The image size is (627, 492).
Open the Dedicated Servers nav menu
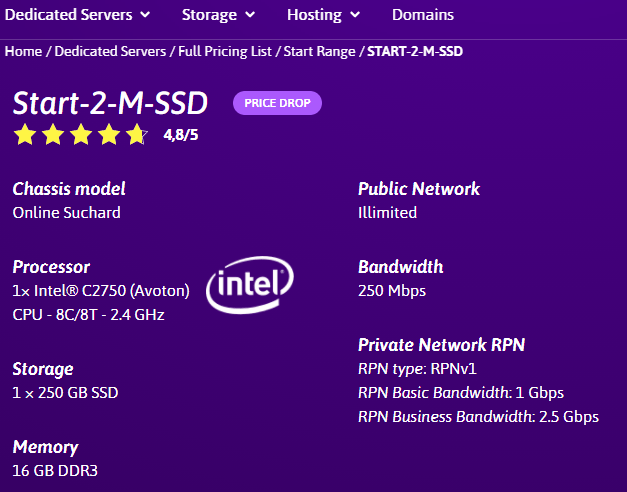coord(68,15)
